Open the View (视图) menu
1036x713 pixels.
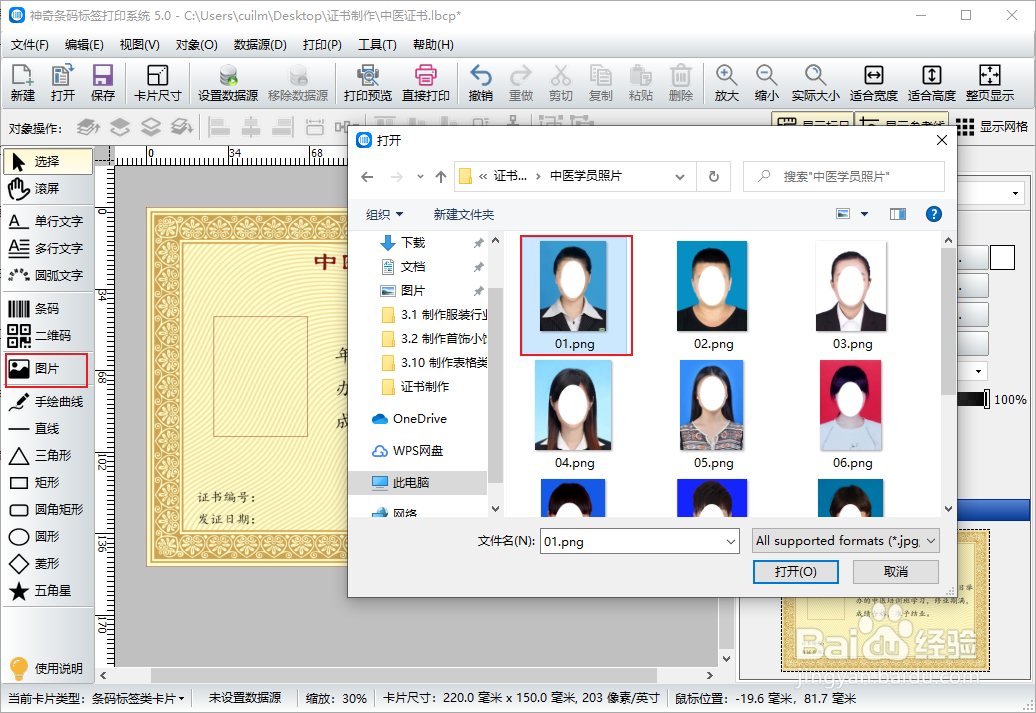coord(139,45)
